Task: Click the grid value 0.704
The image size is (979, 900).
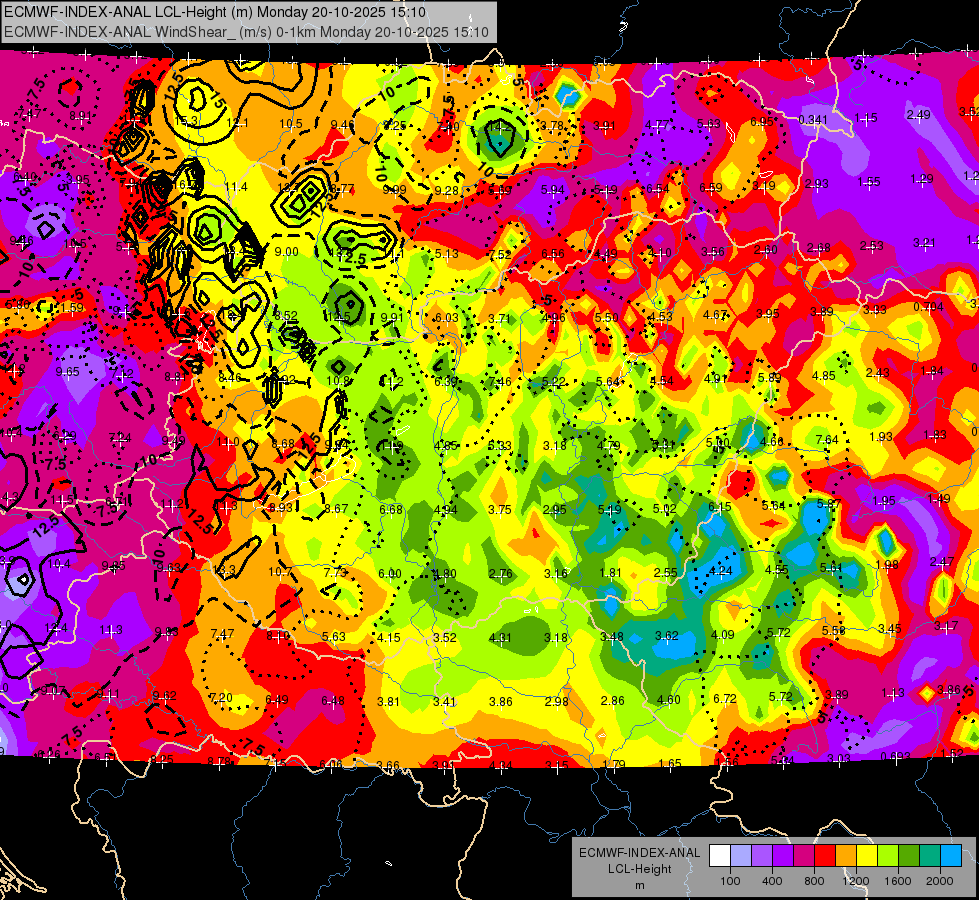Action: tap(928, 307)
